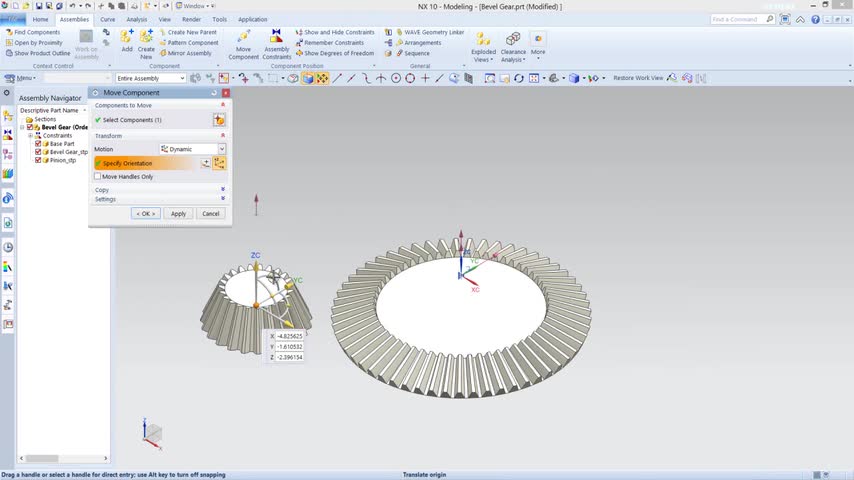The height and width of the screenshot is (480, 854).
Task: Click the X coordinate input field
Action: coord(289,336)
